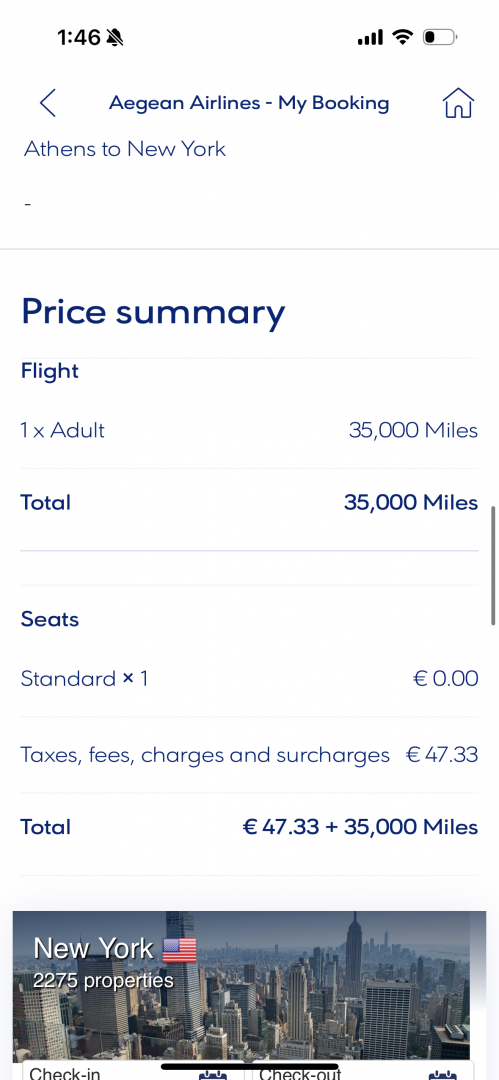Tap the Price summary heading
The width and height of the screenshot is (499, 1080).
[153, 311]
